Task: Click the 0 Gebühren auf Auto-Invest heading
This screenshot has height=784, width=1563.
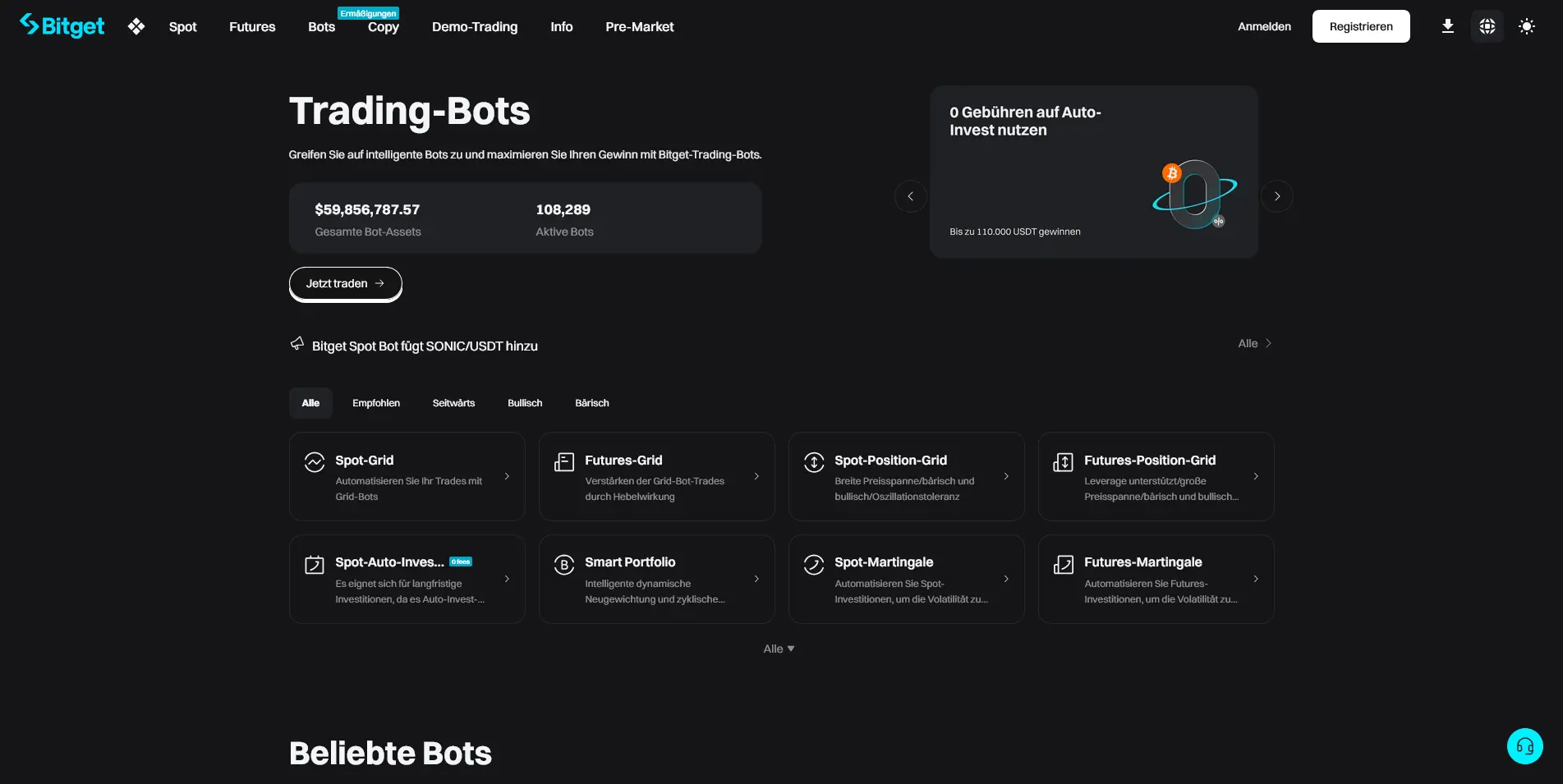Action: 1025,121
